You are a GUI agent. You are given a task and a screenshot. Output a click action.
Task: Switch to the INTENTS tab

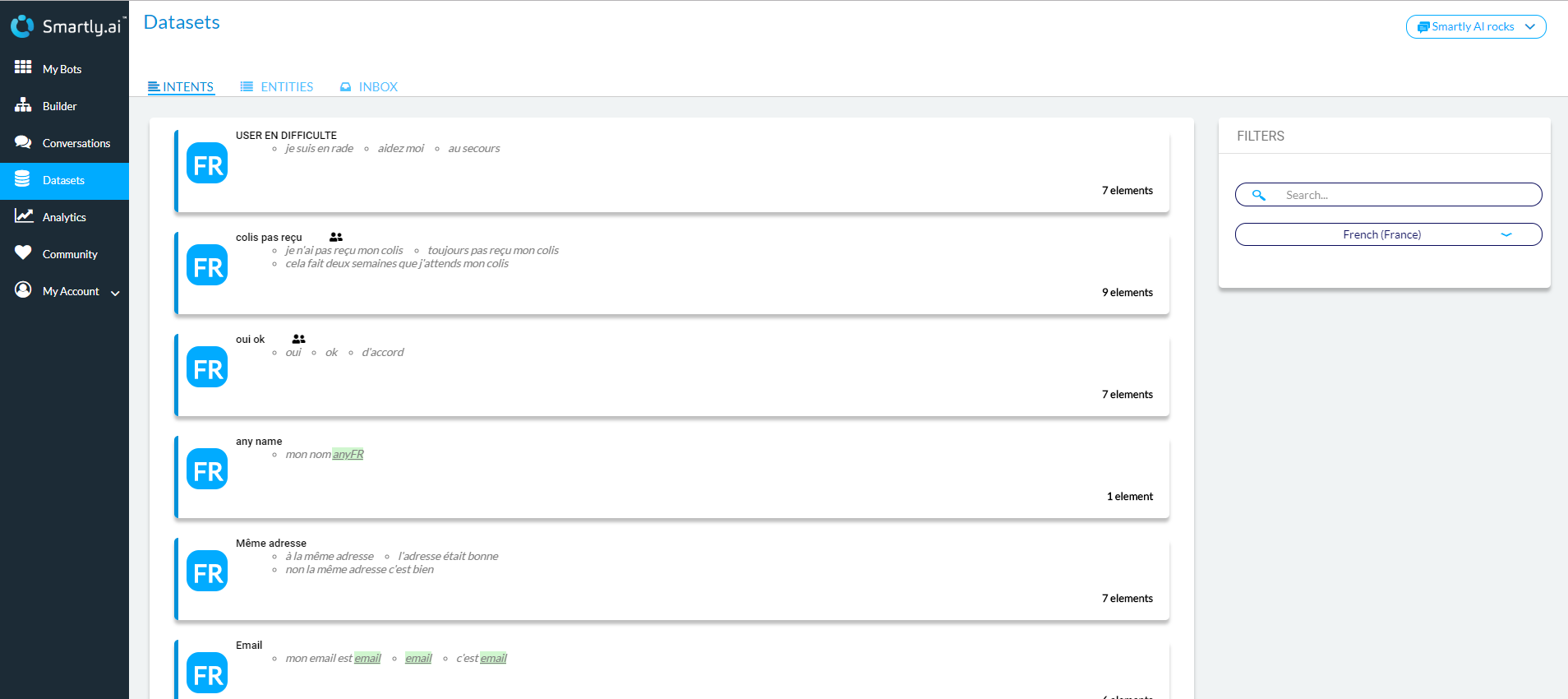[182, 86]
